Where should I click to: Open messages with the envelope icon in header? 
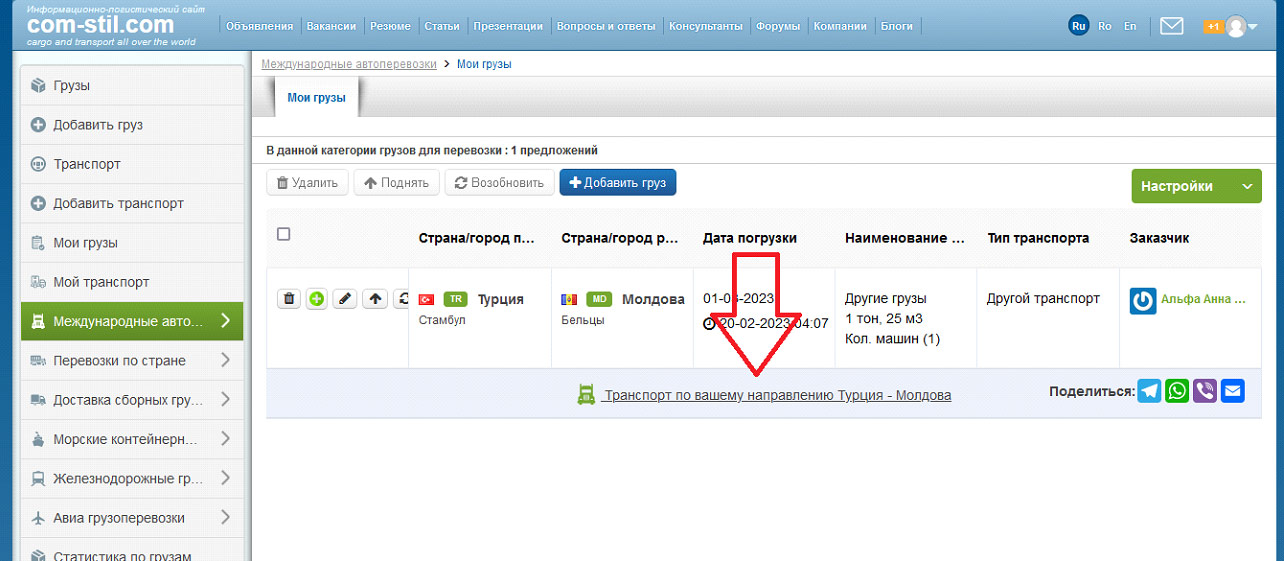pyautogui.click(x=1172, y=26)
